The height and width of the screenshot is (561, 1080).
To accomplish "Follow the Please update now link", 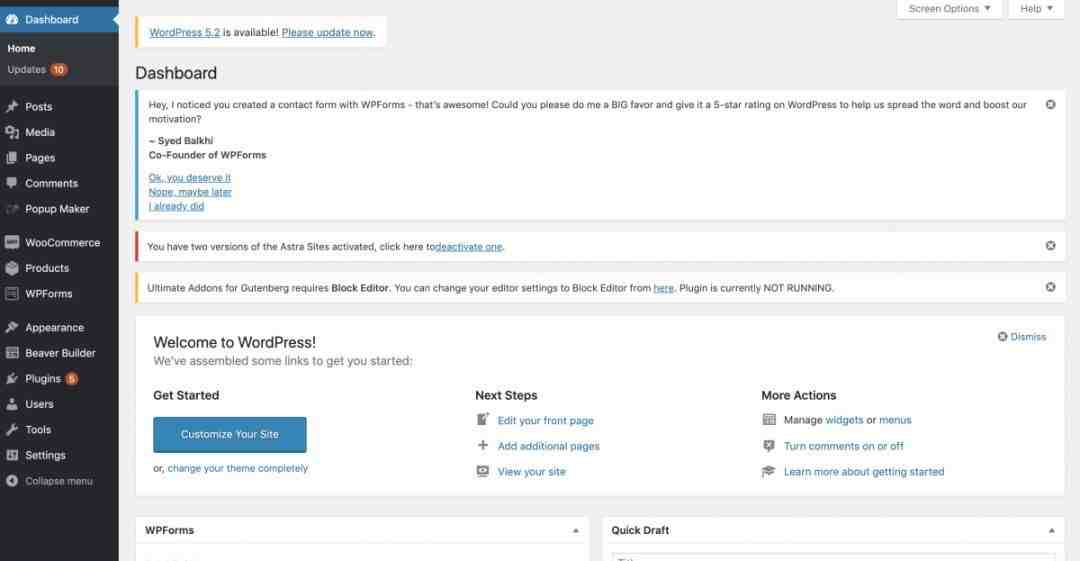I will (328, 32).
